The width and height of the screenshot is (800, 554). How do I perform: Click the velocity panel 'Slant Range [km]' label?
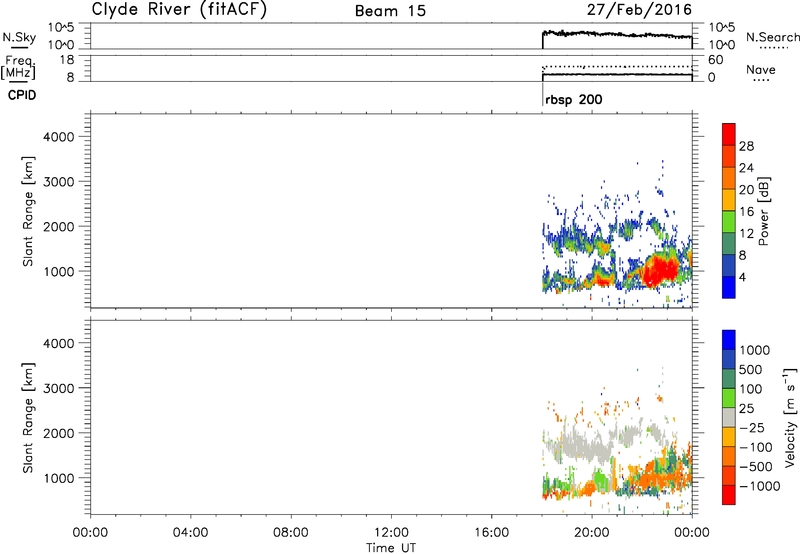(x=28, y=417)
